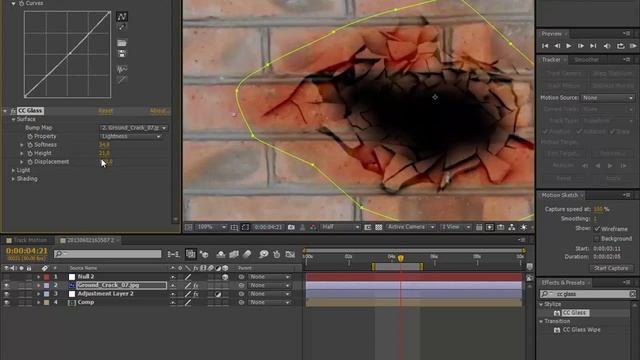
Task: Select CC Glass Wipe preset
Action: tap(581, 330)
